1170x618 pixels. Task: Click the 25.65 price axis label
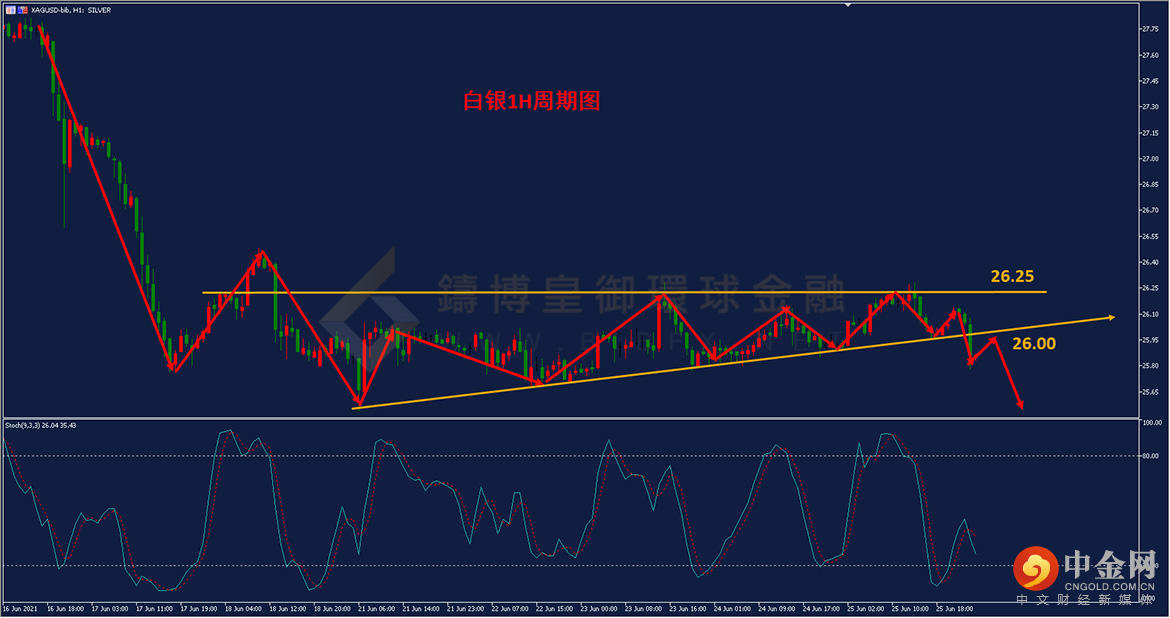coord(1150,392)
